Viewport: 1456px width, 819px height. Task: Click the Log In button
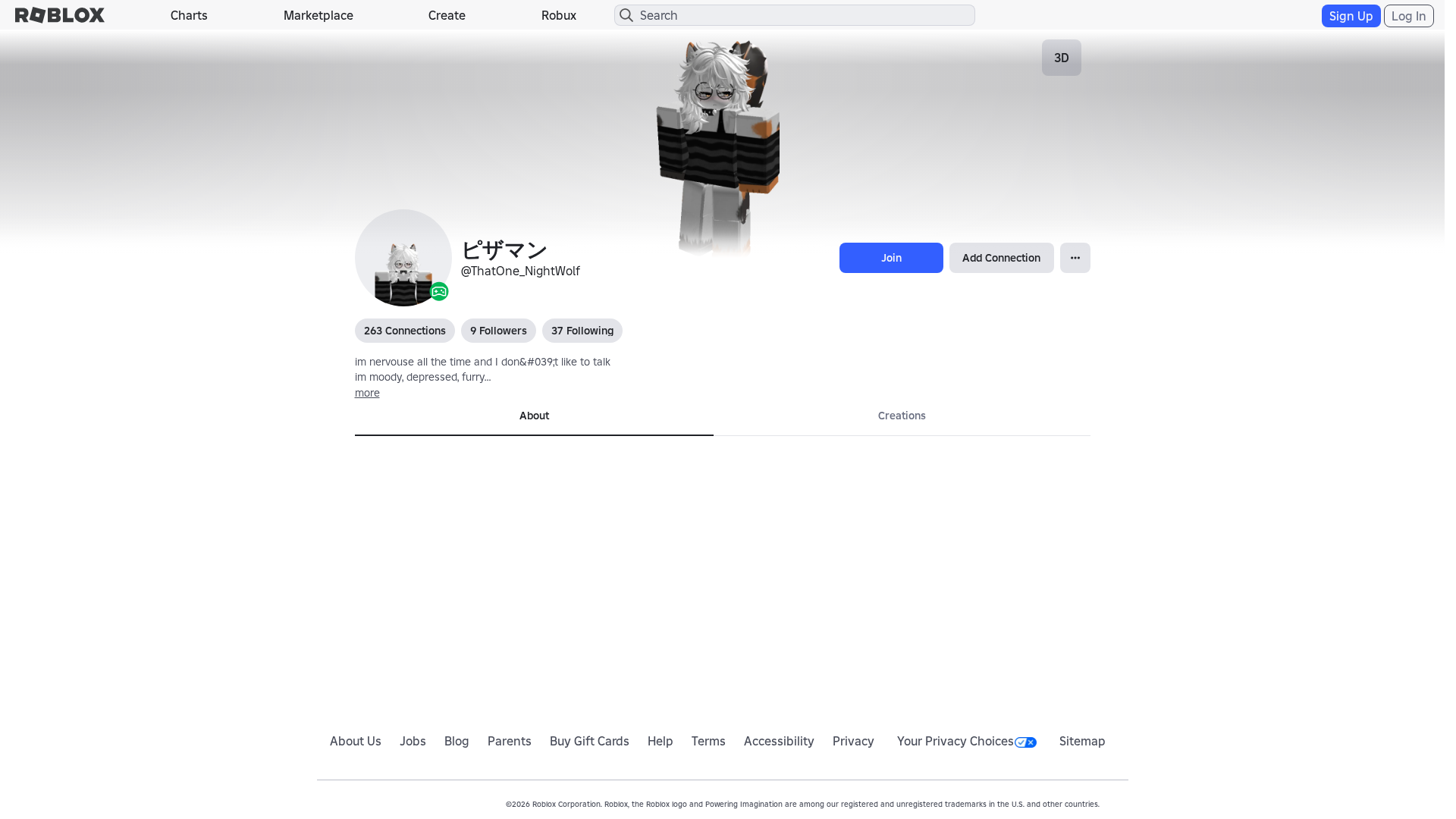pos(1408,16)
